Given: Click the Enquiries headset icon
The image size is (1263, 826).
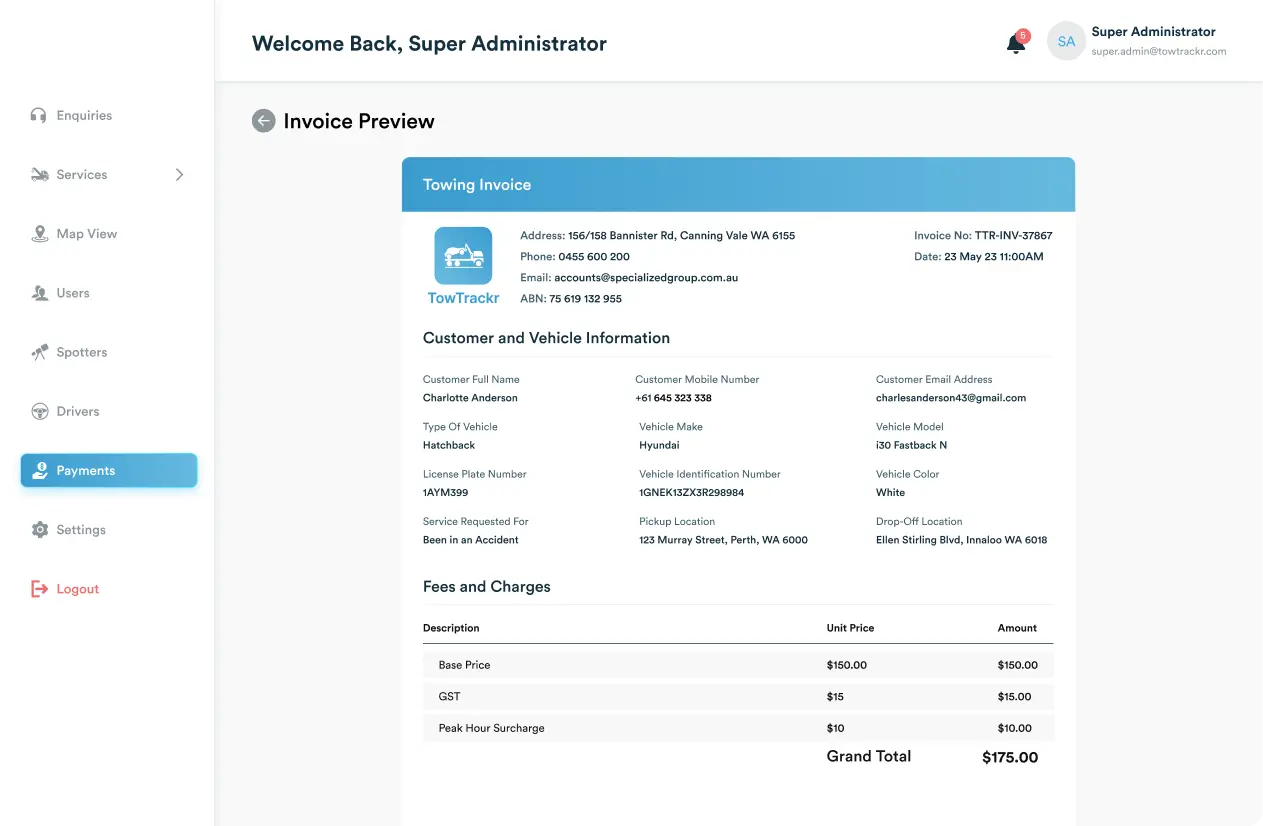Looking at the screenshot, I should [x=39, y=115].
